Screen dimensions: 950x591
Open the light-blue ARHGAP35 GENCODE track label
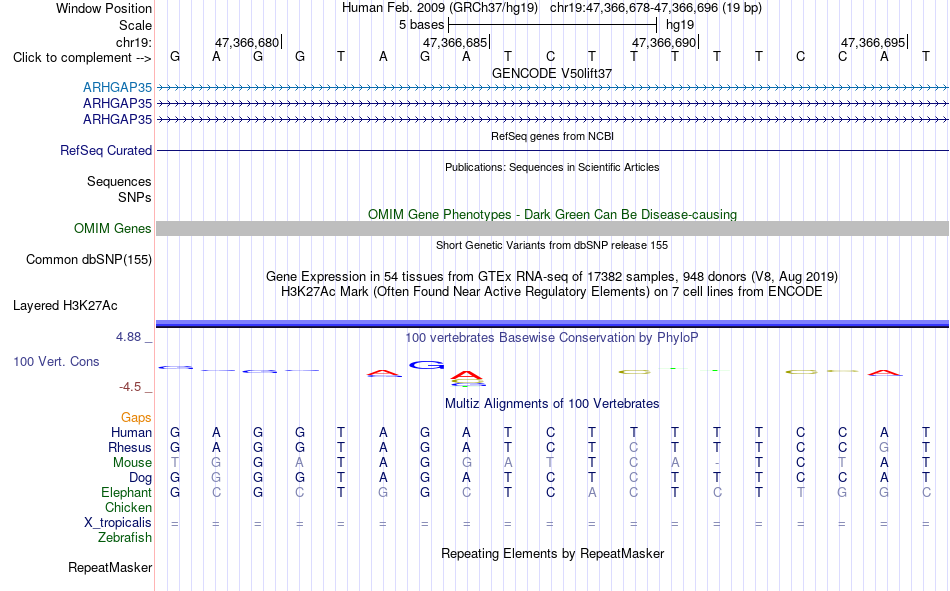(x=118, y=87)
